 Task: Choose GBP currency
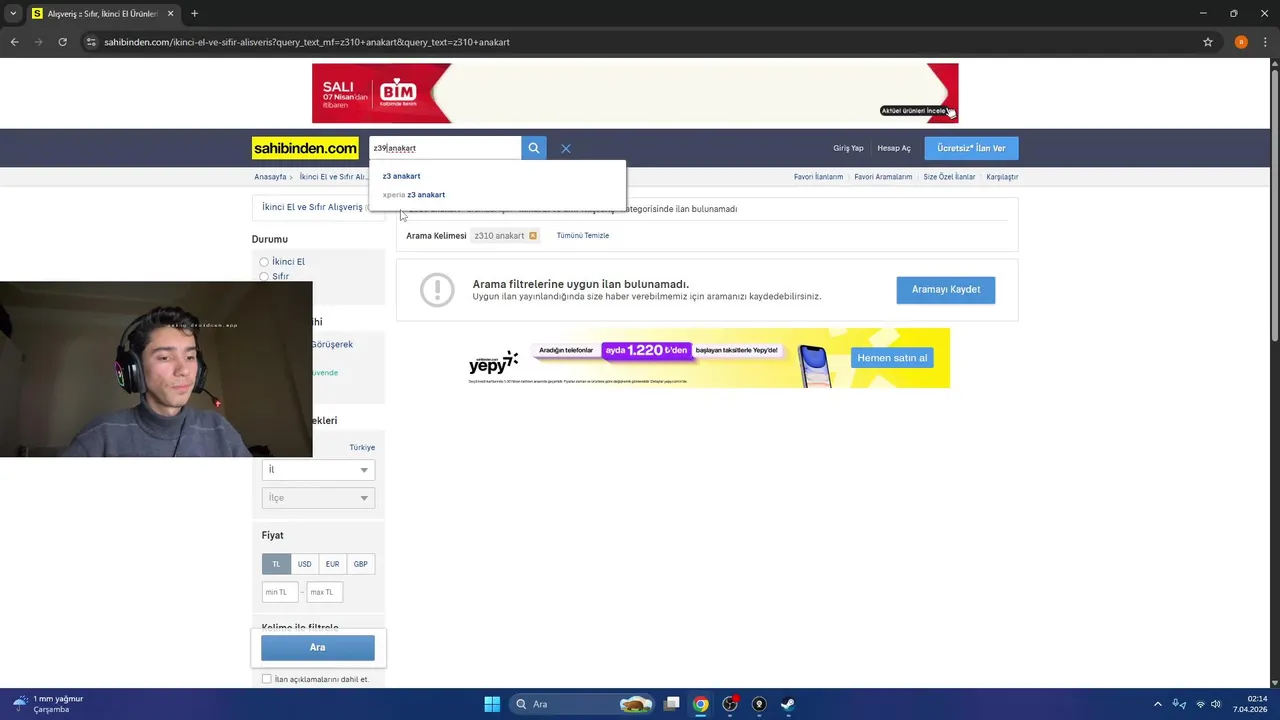click(360, 564)
